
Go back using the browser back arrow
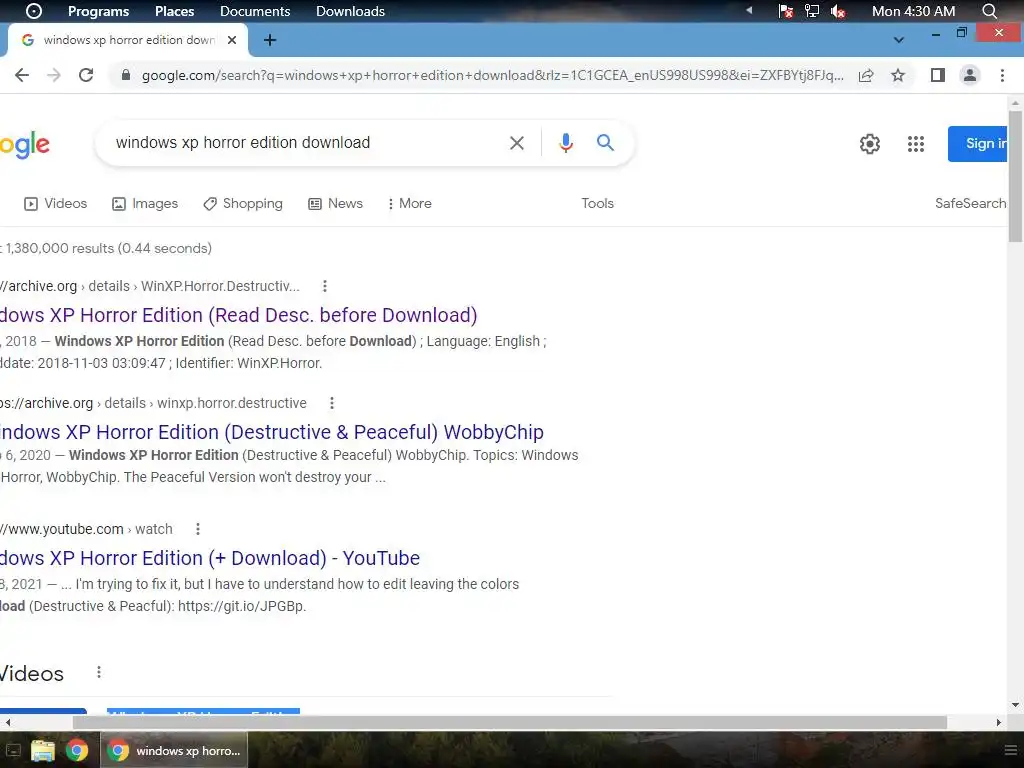(x=22, y=75)
